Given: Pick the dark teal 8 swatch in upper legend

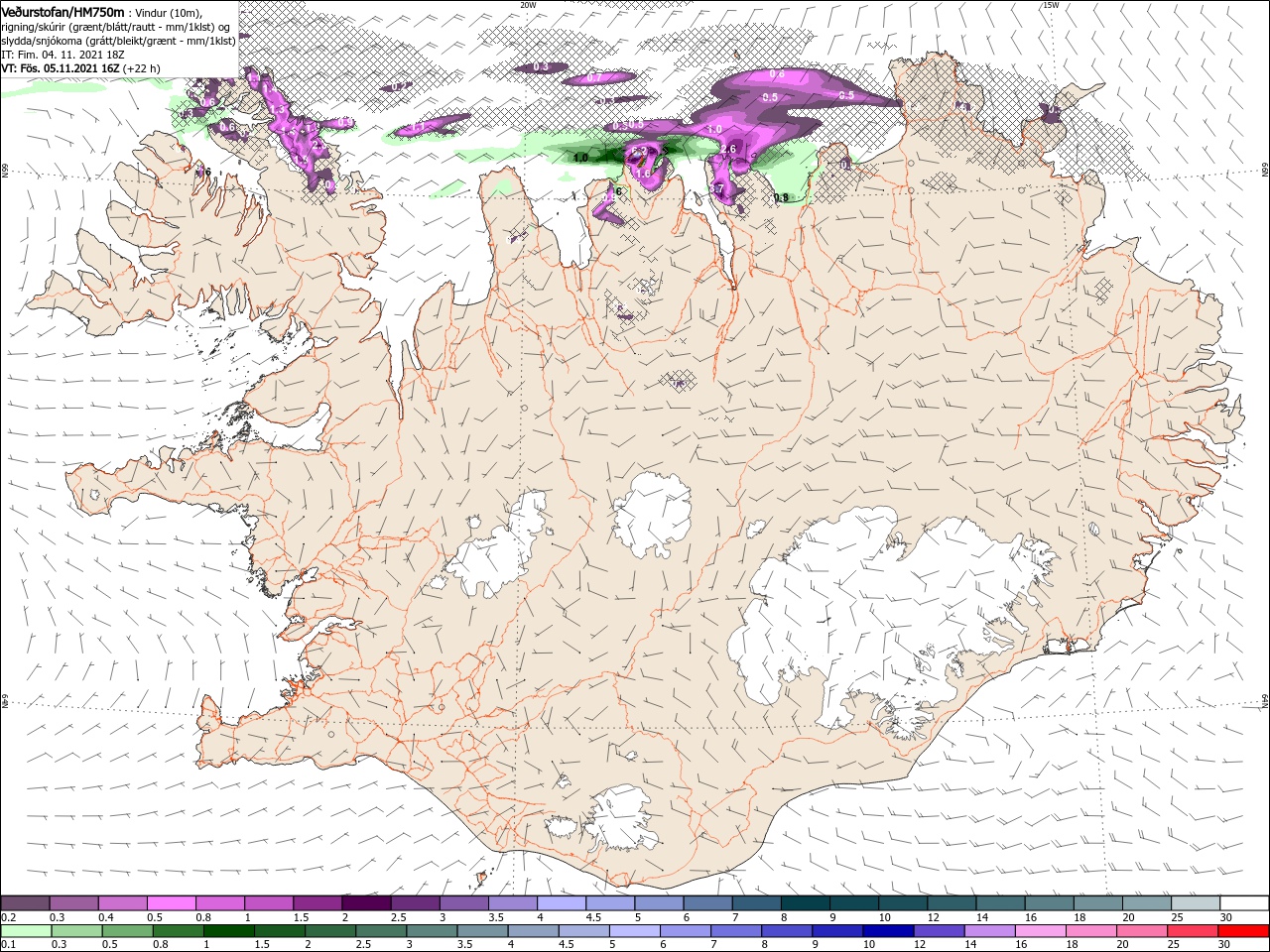Looking at the screenshot, I should click(x=804, y=902).
